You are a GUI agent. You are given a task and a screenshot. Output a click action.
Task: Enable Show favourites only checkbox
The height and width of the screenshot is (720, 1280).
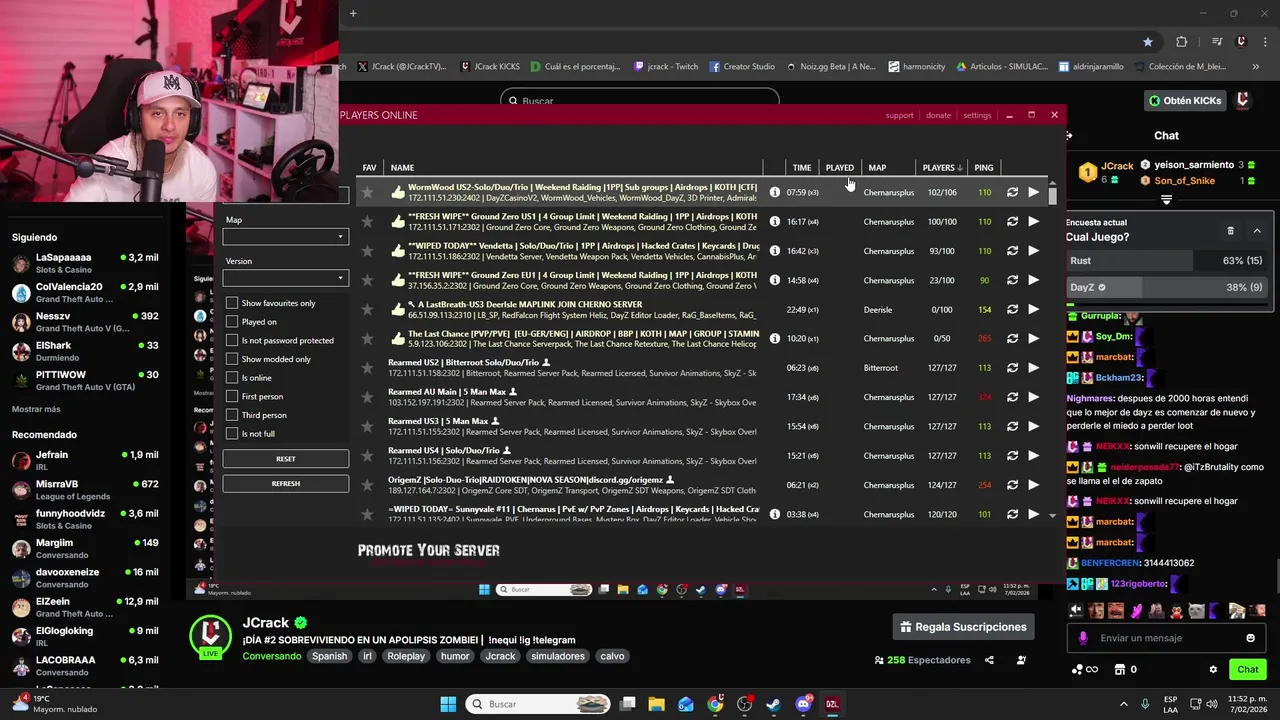[x=232, y=303]
